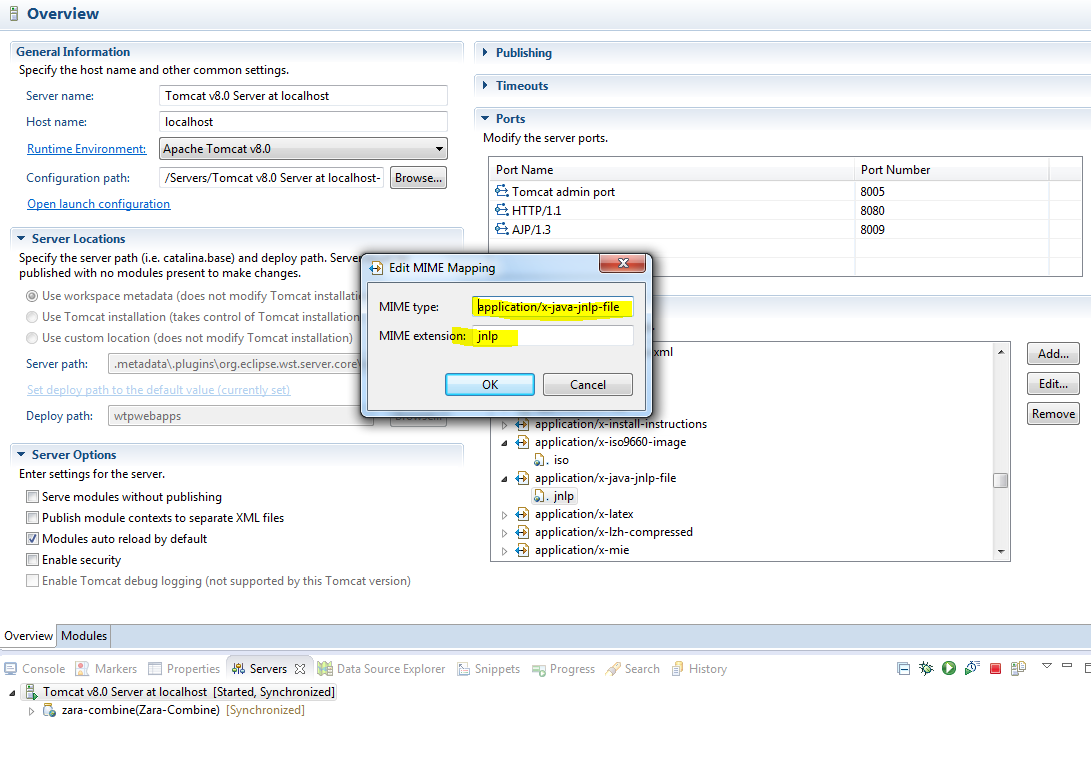This screenshot has width=1091, height=773.
Task: Click the Overview page header server icon
Action: tap(13, 13)
